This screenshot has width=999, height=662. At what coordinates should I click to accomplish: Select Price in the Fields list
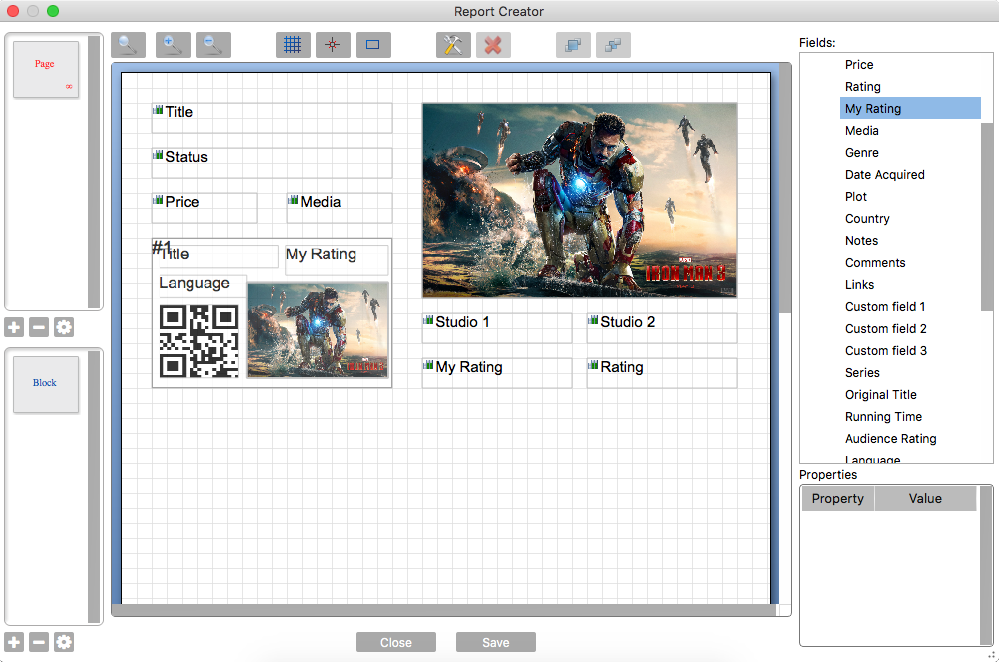pyautogui.click(x=859, y=64)
